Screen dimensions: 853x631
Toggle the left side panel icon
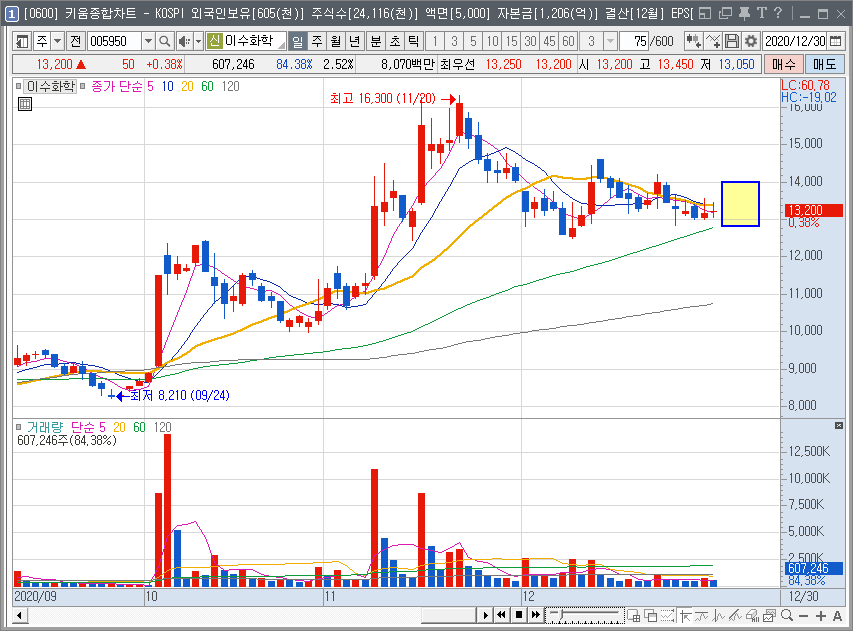pyautogui.click(x=22, y=41)
